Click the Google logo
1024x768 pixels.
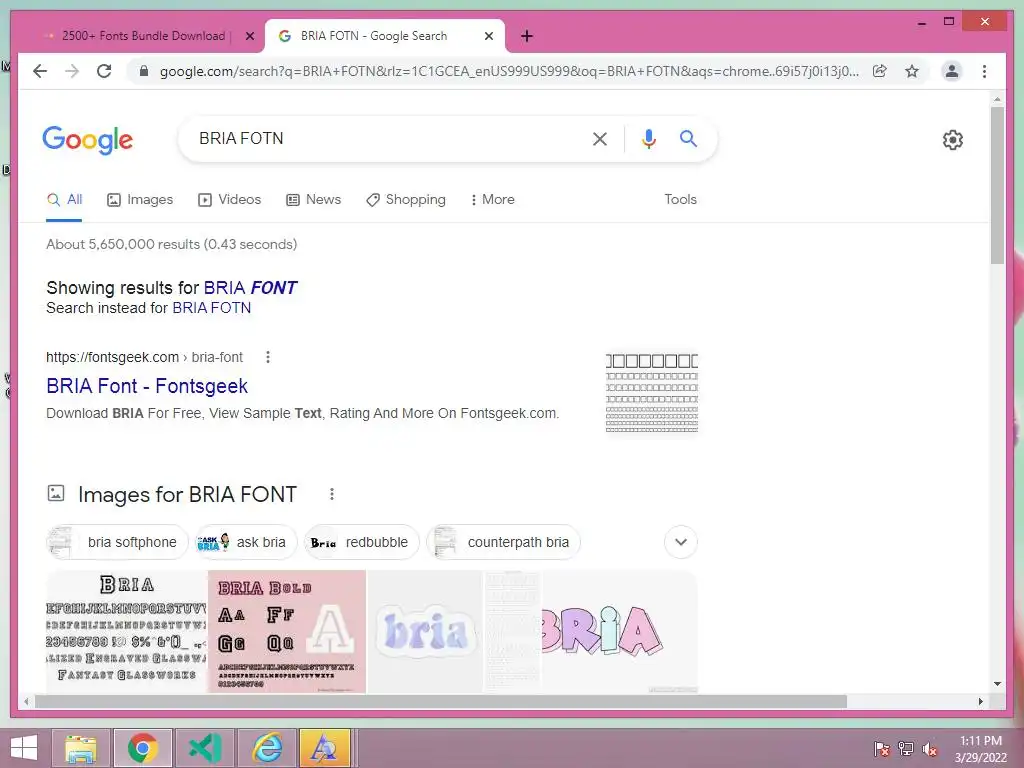[88, 140]
